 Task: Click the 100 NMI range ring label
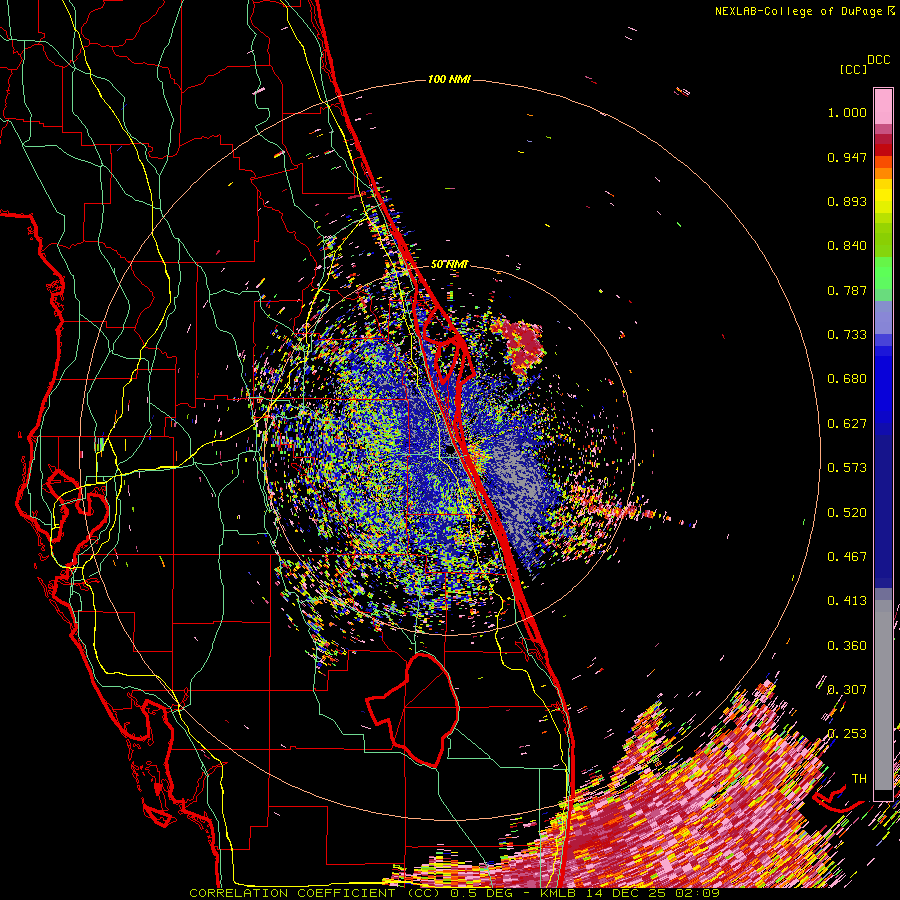point(449,79)
